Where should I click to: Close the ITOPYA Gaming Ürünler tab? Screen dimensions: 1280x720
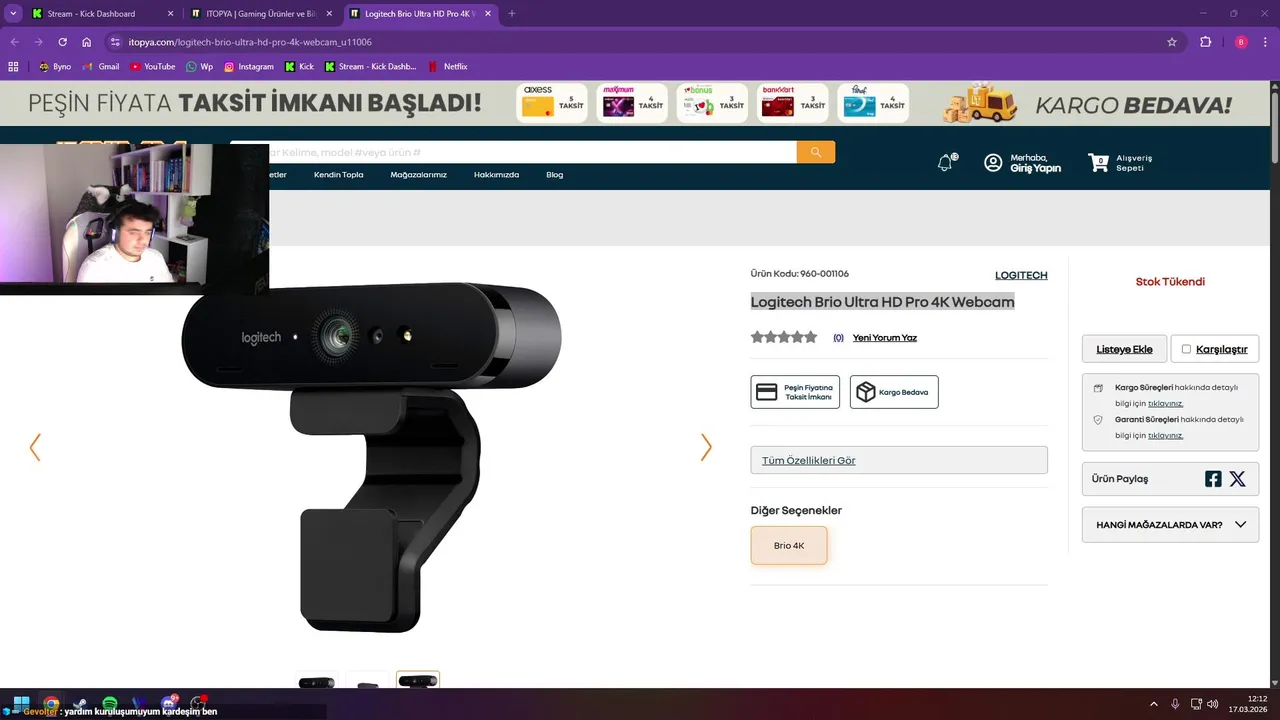(329, 14)
